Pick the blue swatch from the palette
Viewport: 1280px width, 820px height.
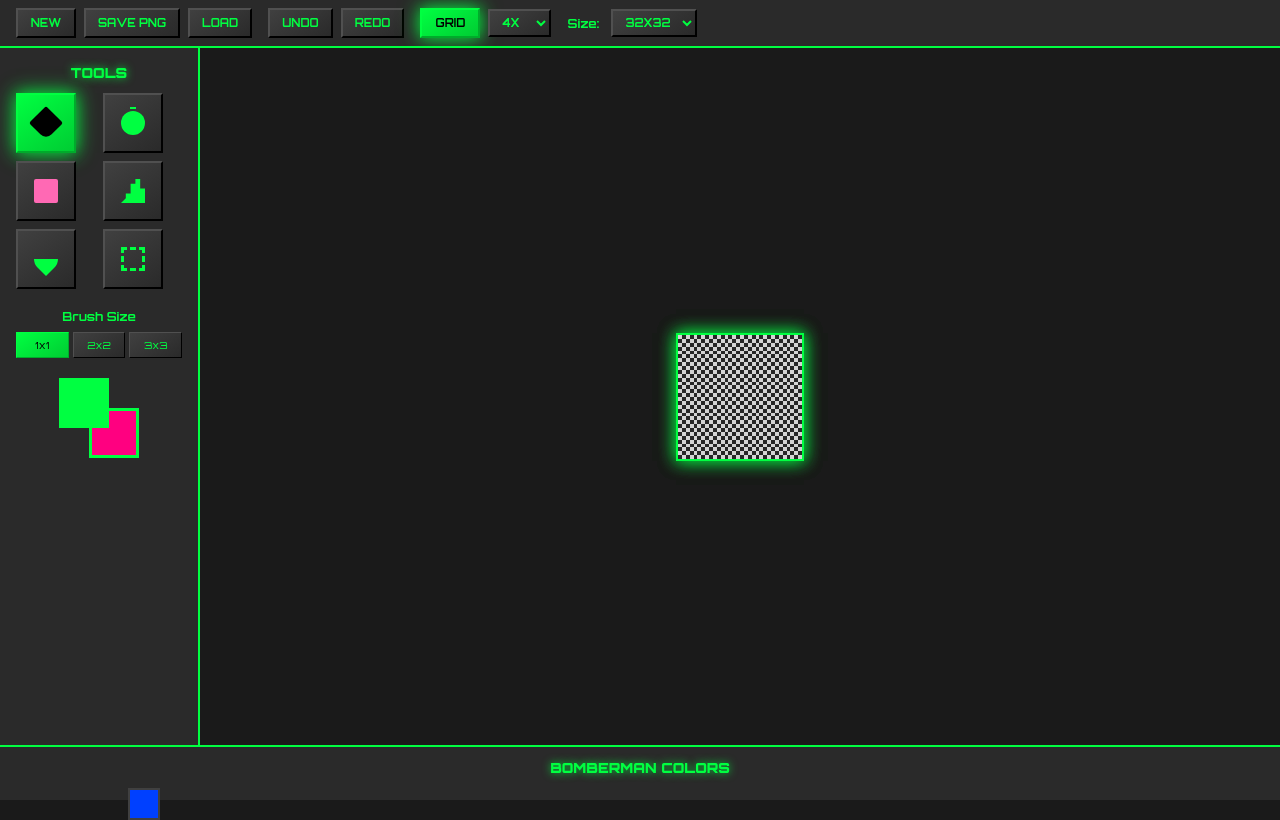144,803
